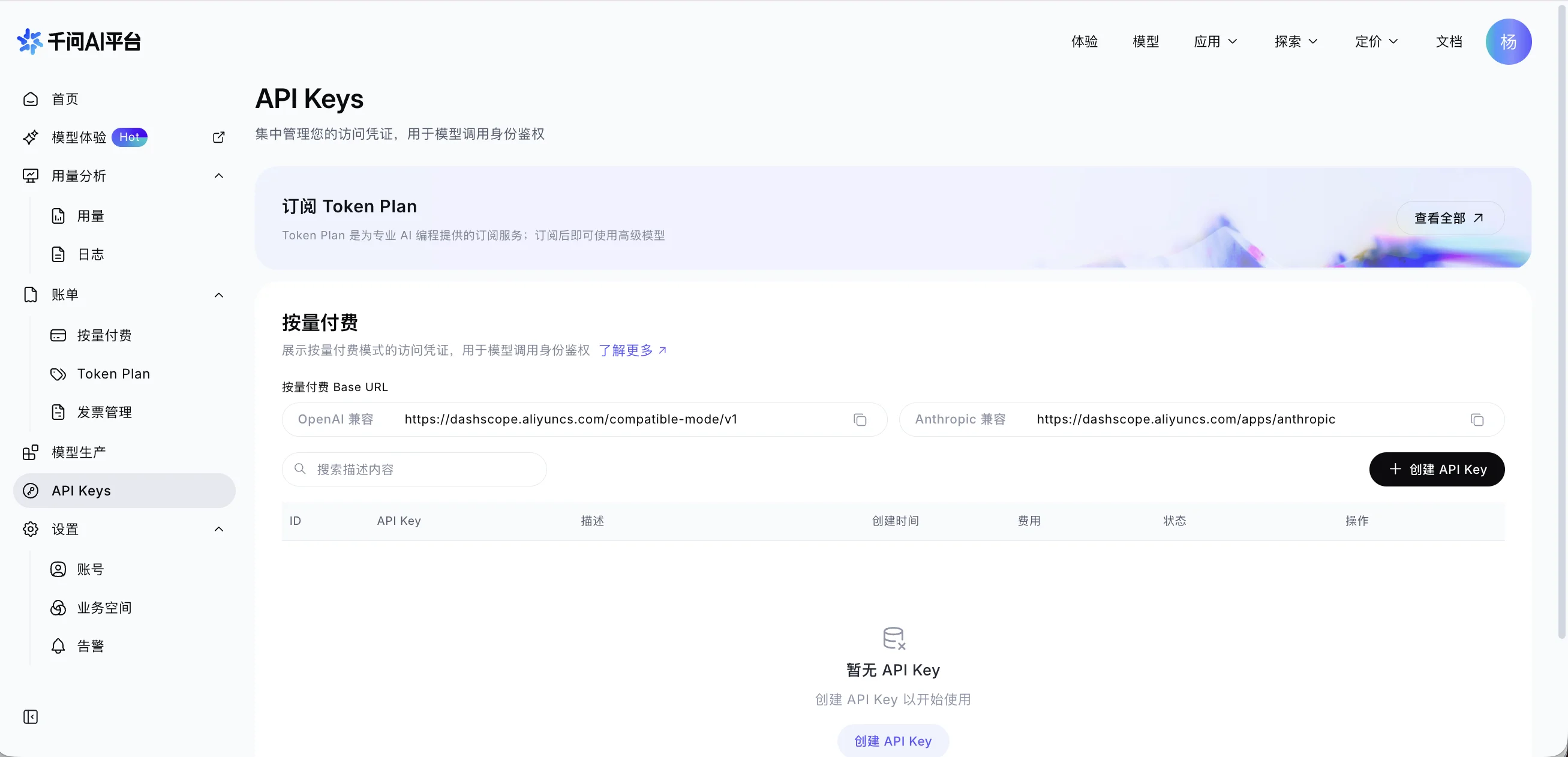The image size is (1568, 757).
Task: Click the ID column header
Action: tap(295, 521)
